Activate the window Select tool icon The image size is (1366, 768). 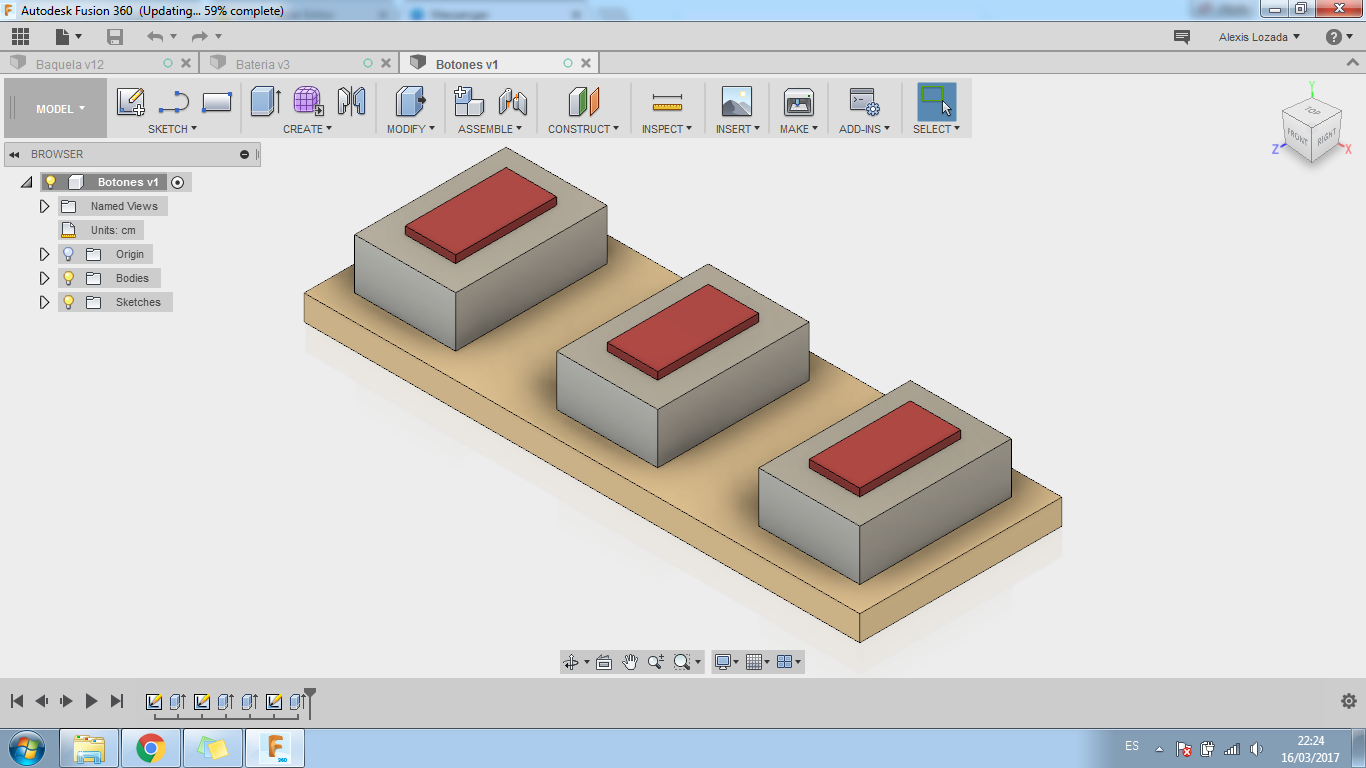[936, 102]
